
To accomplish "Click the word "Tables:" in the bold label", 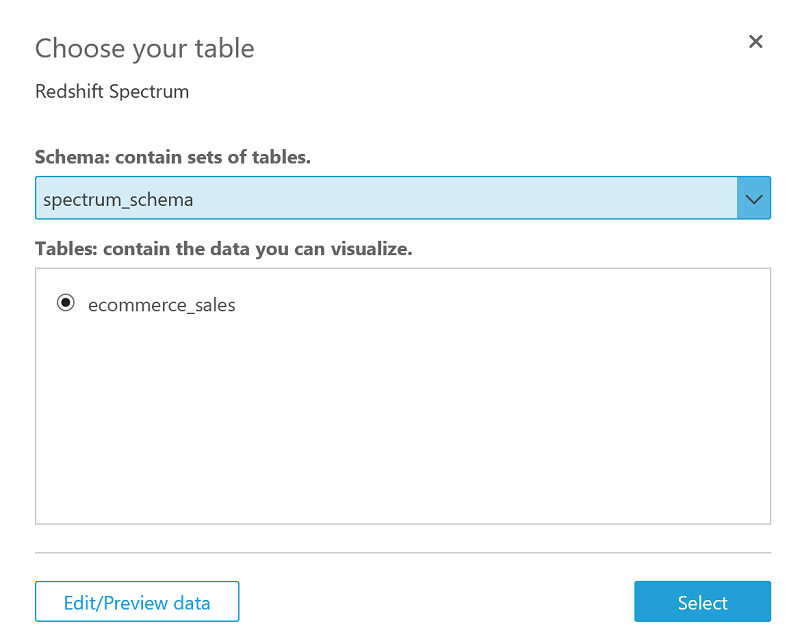I will (66, 249).
